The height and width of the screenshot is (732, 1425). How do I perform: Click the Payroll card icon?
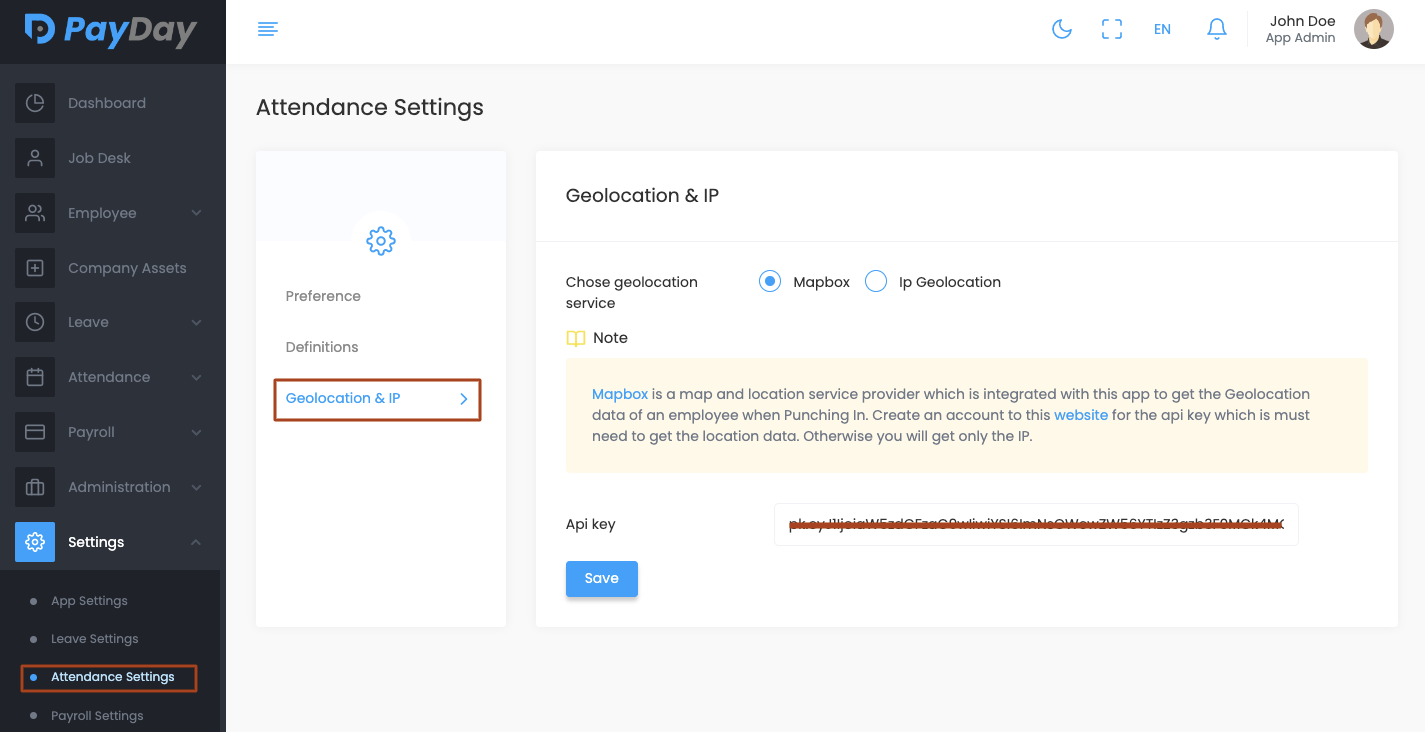35,432
